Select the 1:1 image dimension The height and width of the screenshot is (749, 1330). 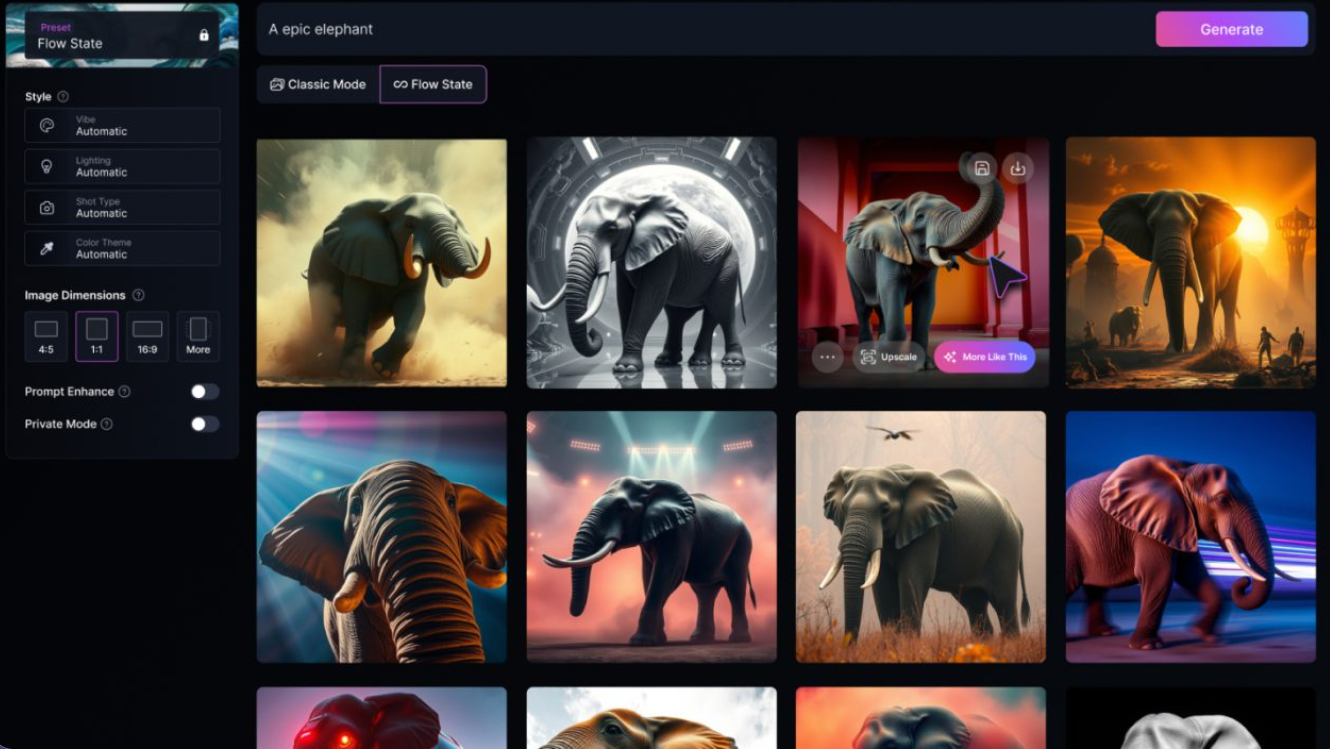pos(97,336)
